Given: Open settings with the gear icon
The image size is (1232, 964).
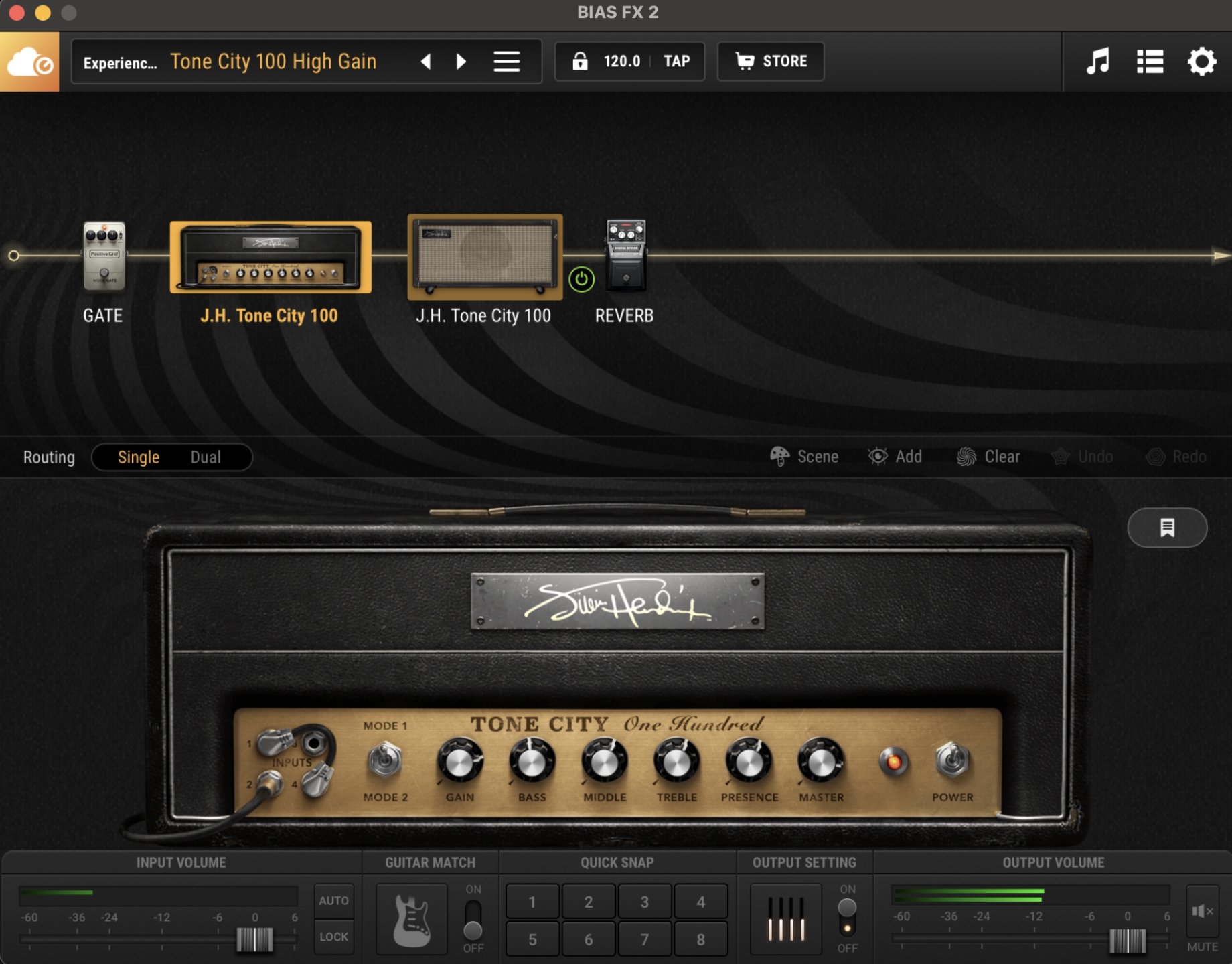Looking at the screenshot, I should pyautogui.click(x=1201, y=62).
